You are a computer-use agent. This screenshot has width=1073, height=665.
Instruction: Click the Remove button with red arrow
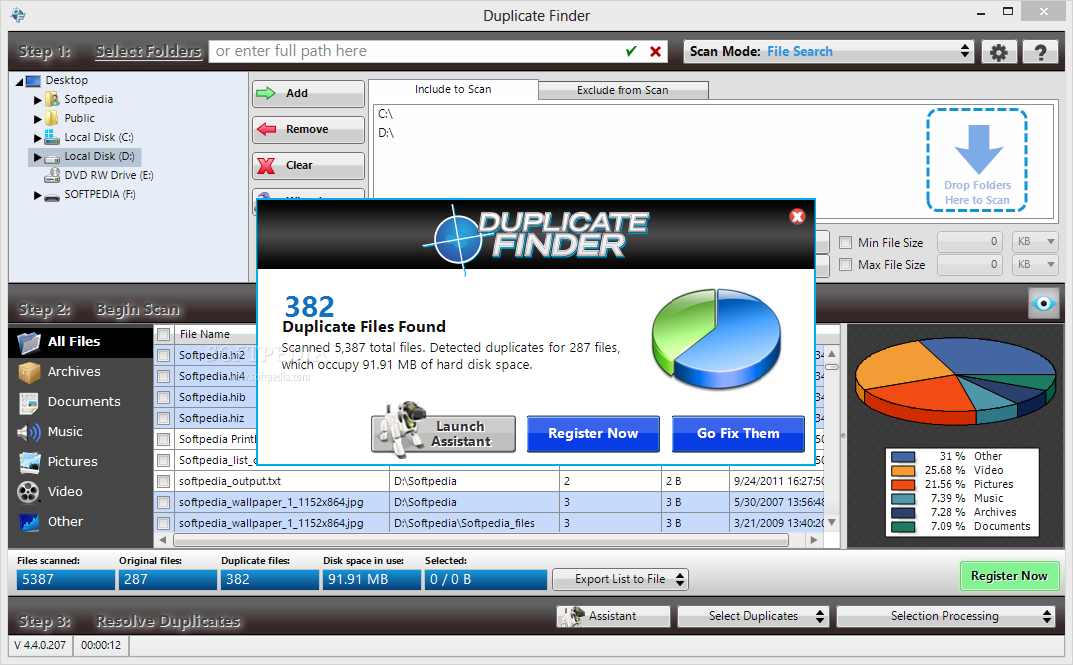[x=308, y=130]
